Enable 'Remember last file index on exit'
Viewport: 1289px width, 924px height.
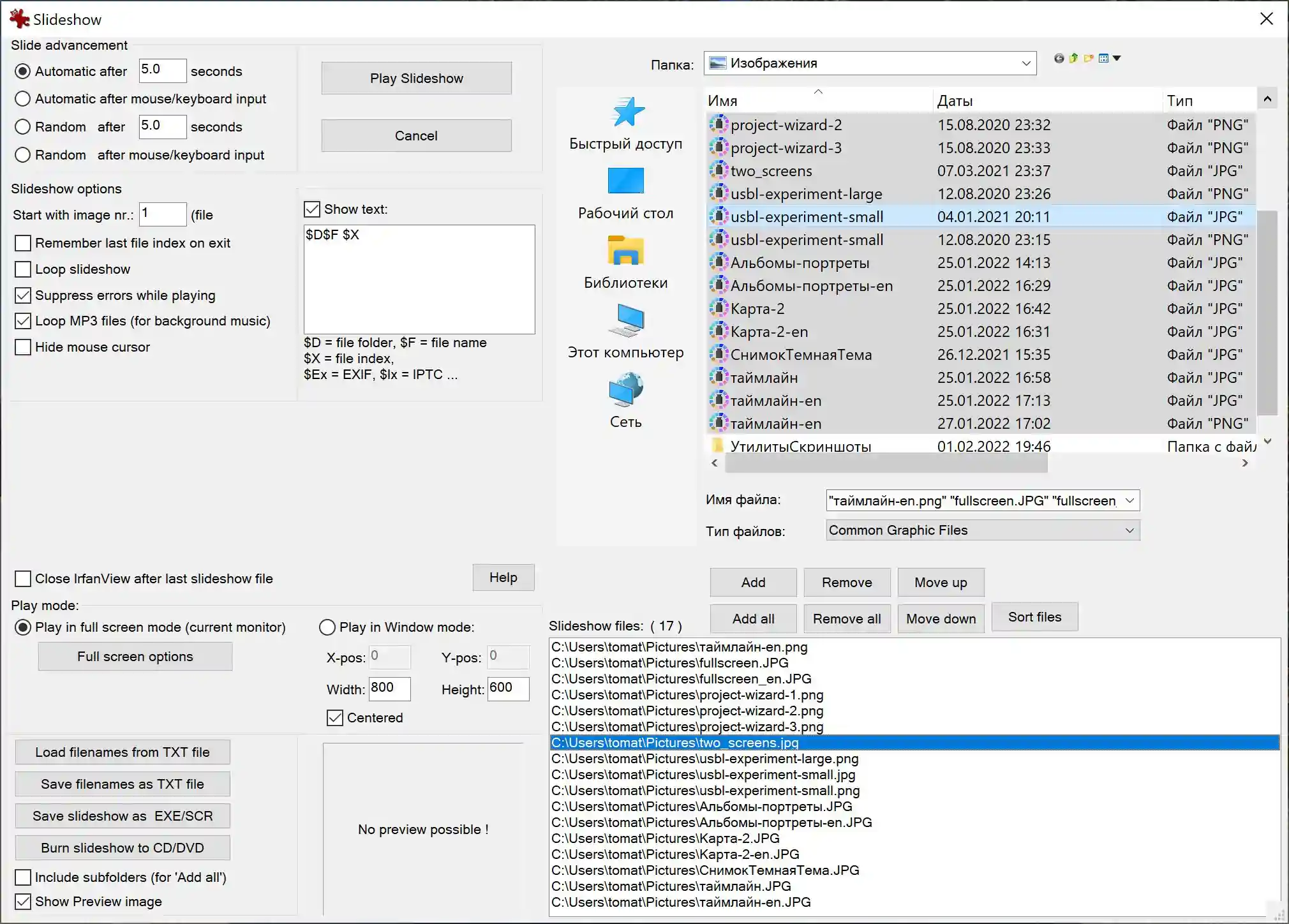click(x=23, y=243)
